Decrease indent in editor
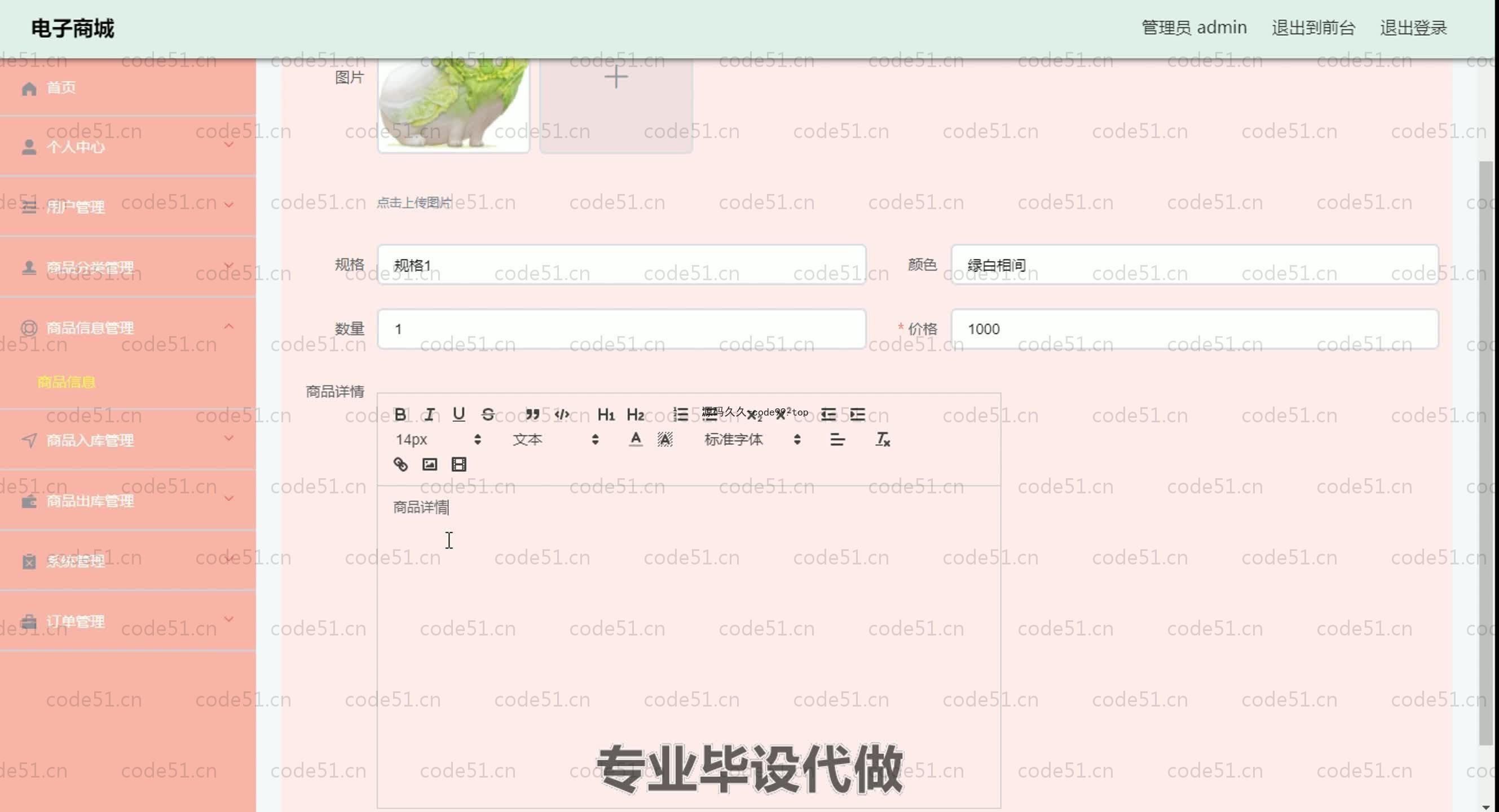Viewport: 1499px width, 812px height. click(828, 414)
